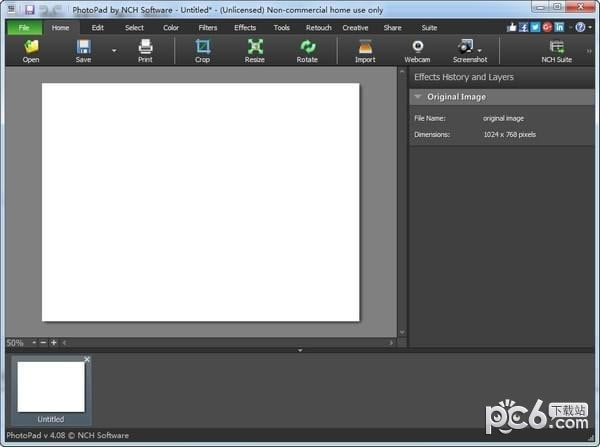Expand the Save dropdown arrow

pyautogui.click(x=113, y=49)
